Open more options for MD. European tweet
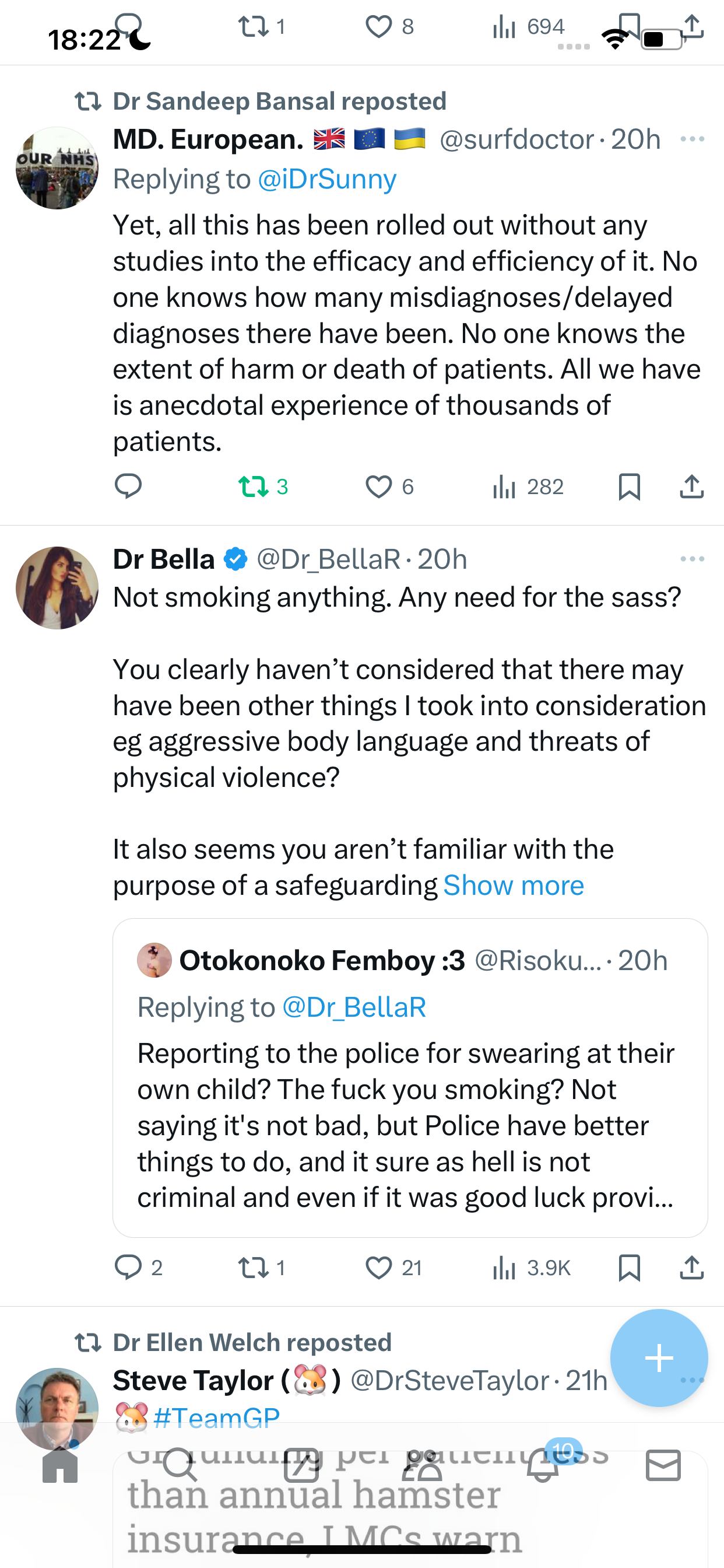724x1568 pixels. pyautogui.click(x=693, y=139)
